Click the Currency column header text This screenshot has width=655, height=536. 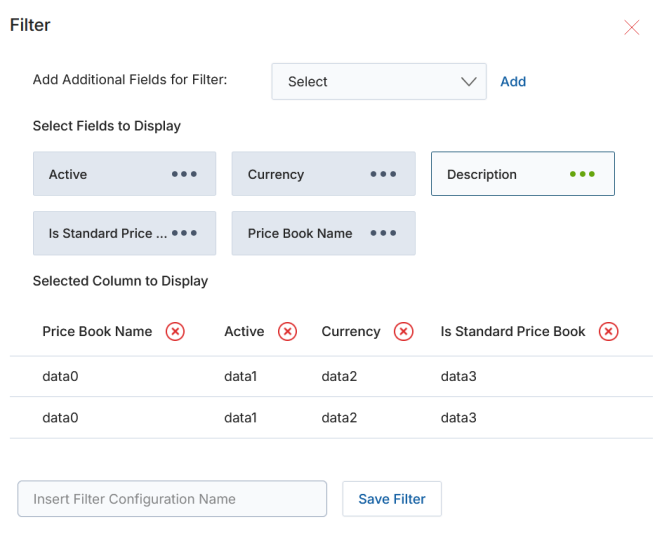(x=351, y=331)
